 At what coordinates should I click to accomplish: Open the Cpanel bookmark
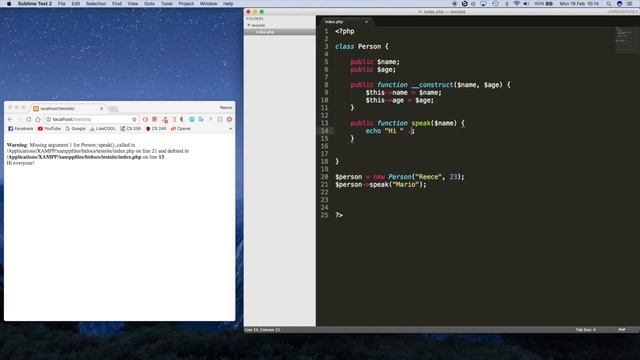pyautogui.click(x=181, y=129)
